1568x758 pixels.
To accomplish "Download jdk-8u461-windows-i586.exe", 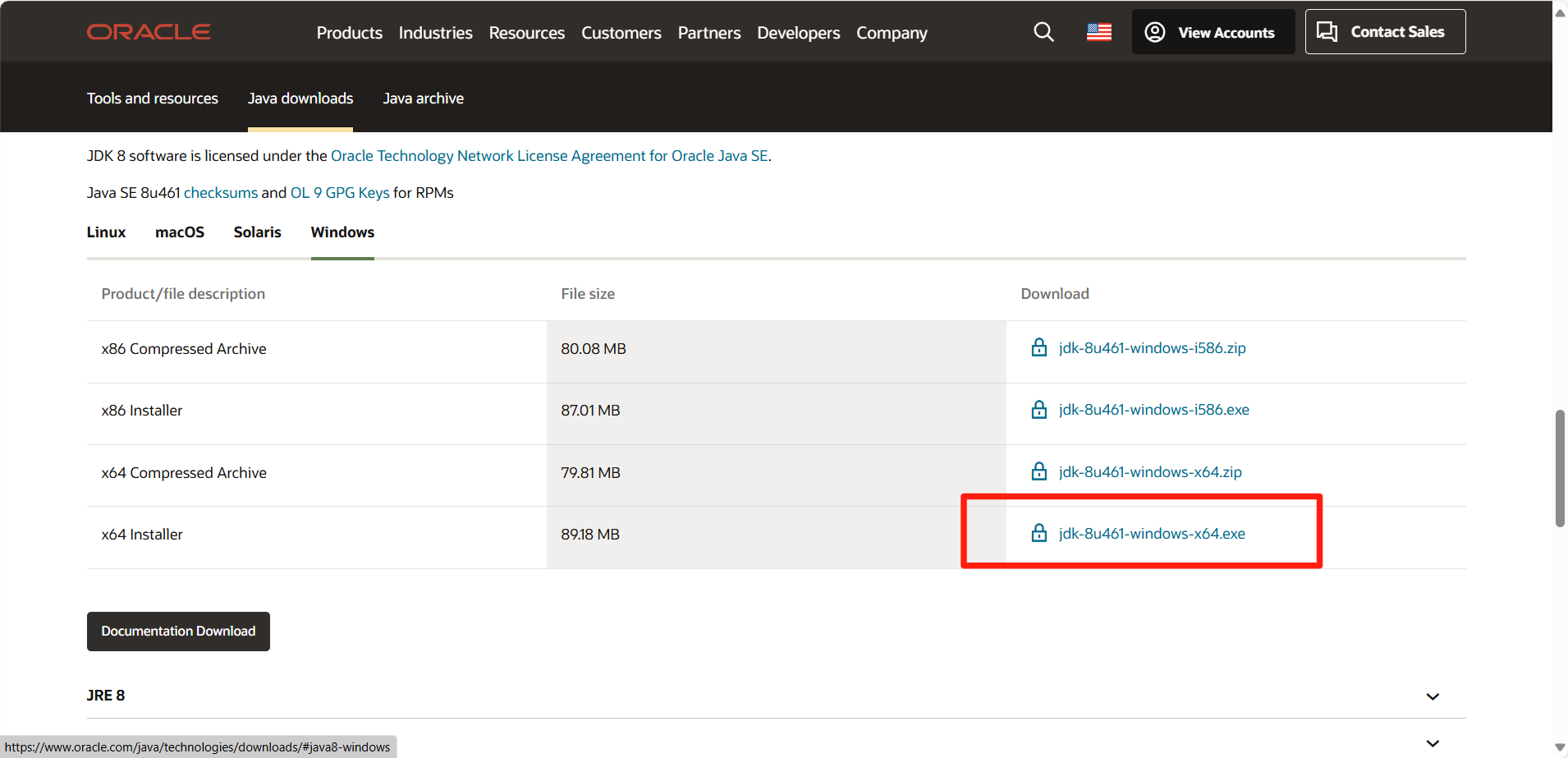I will click(1154, 410).
